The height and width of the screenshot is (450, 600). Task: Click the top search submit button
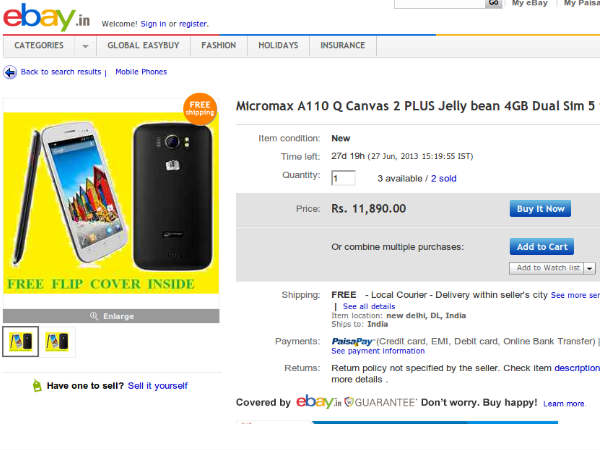(493, 3)
